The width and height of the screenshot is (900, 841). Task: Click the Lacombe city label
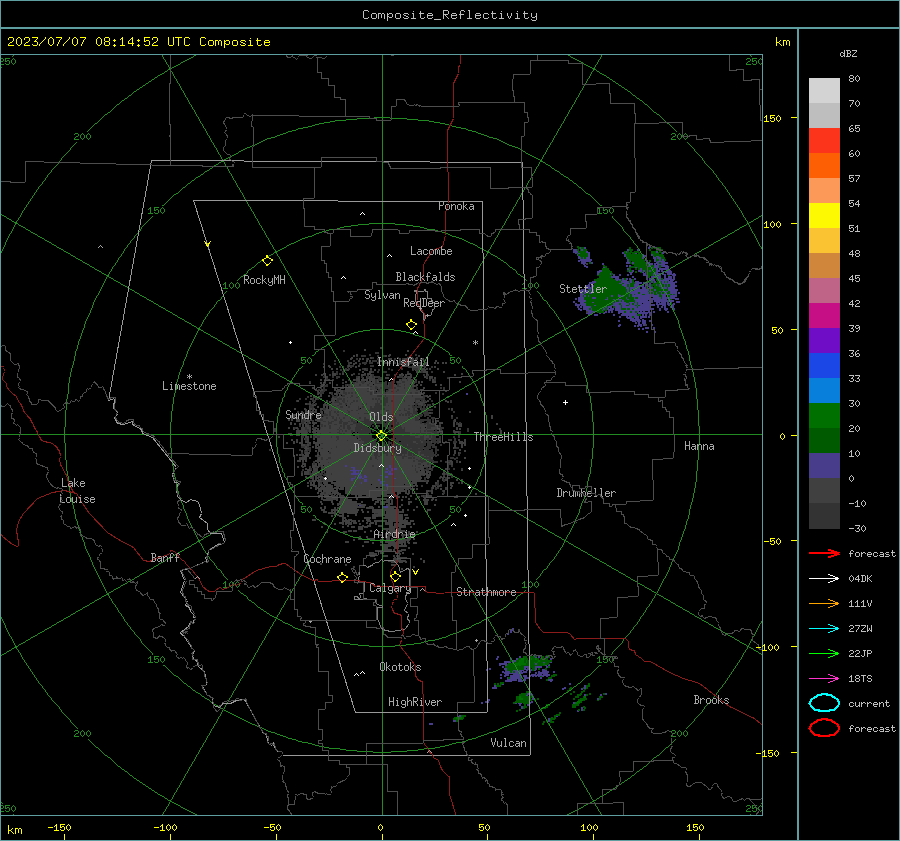pos(431,251)
